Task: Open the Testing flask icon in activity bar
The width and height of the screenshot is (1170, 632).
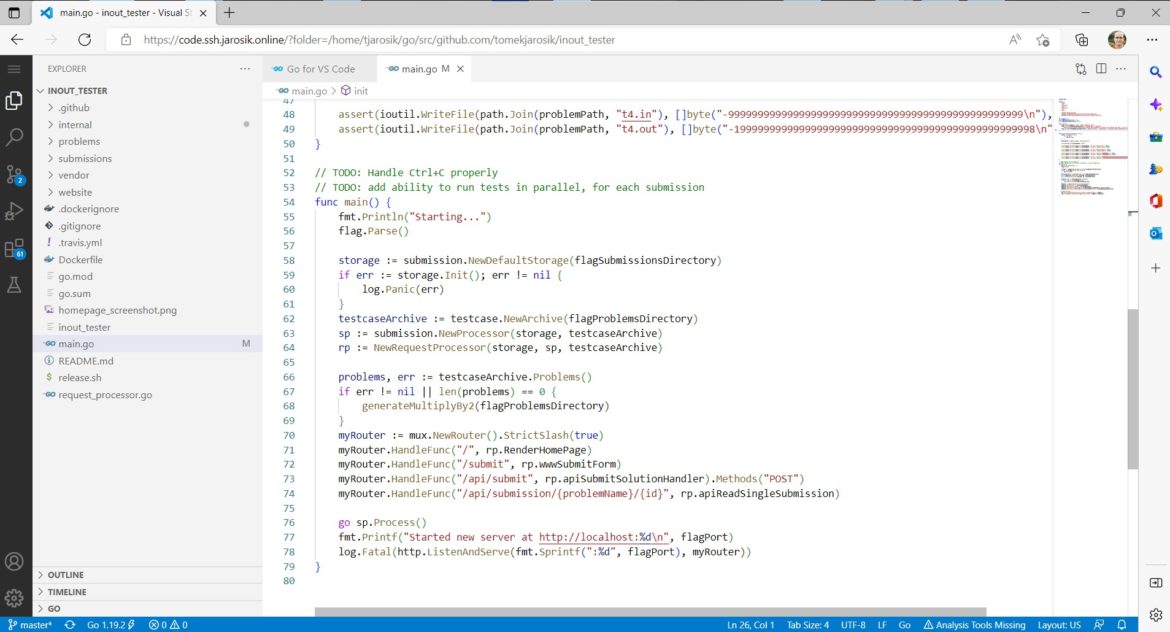Action: [14, 285]
